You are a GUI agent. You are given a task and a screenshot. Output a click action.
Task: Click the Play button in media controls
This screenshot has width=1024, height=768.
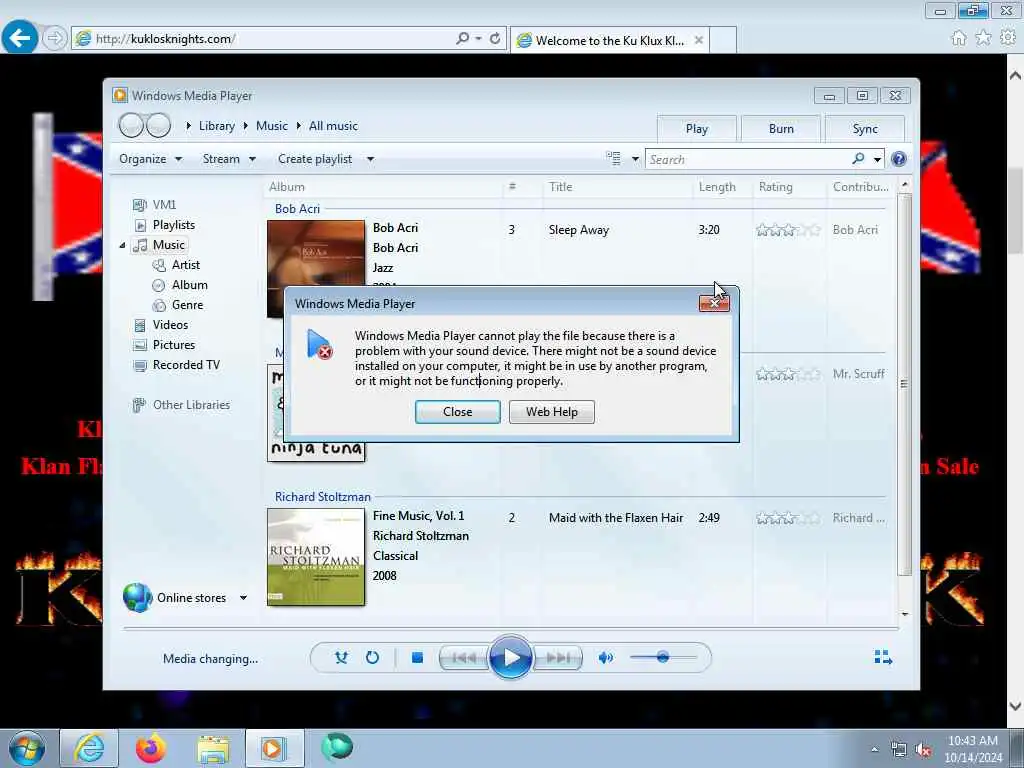tap(510, 657)
